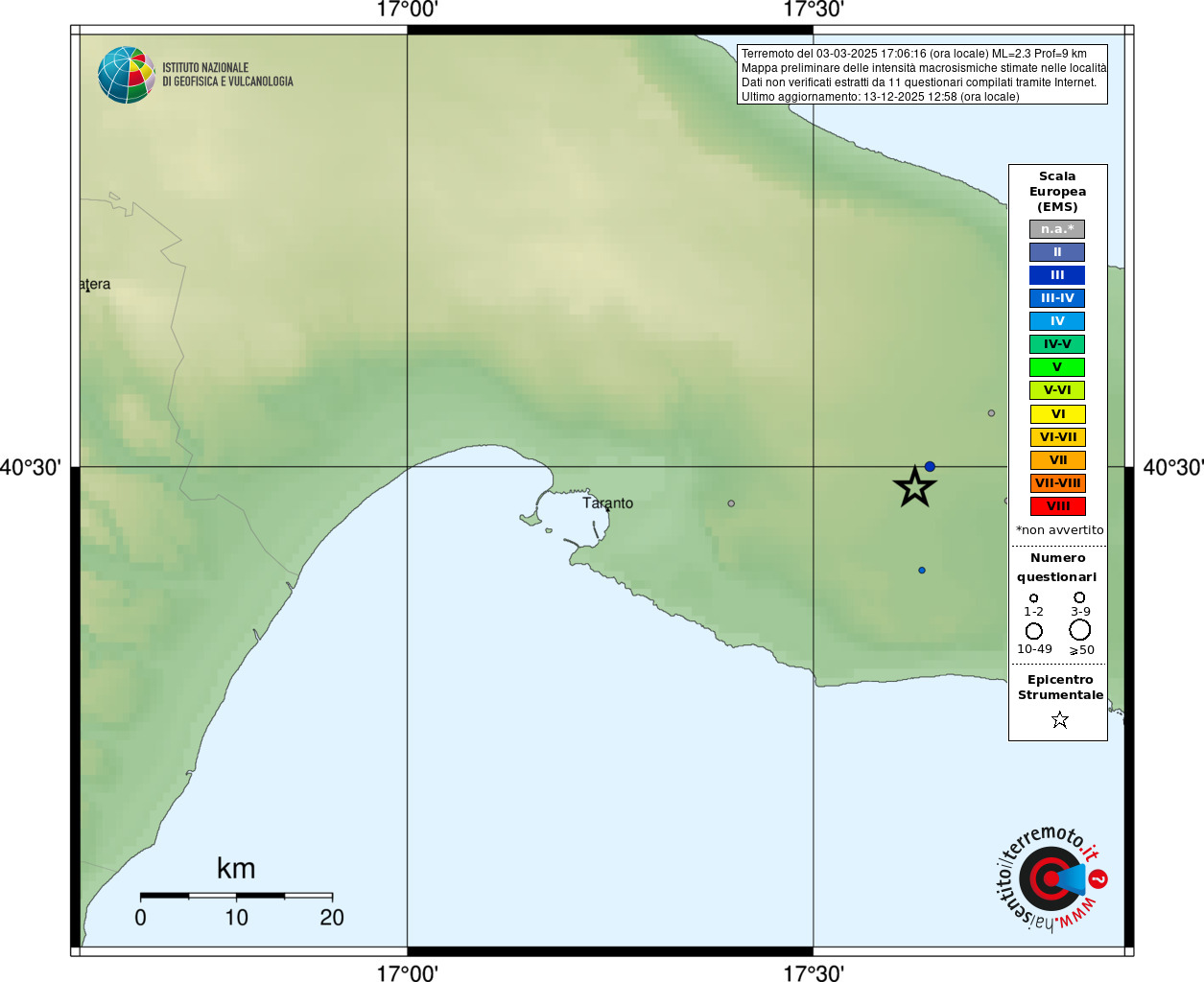Click the km scale bar
Viewport: 1204px width, 982px height.
pyautogui.click(x=236, y=896)
